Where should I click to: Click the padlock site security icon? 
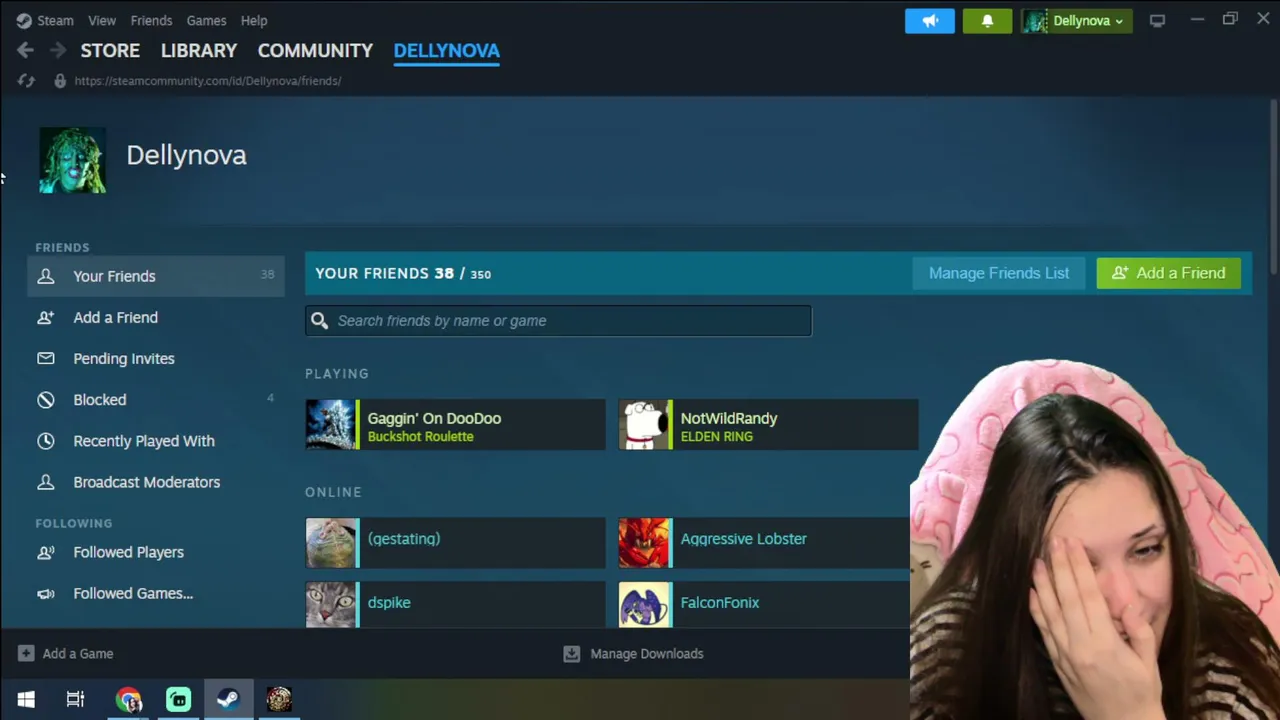[x=60, y=81]
